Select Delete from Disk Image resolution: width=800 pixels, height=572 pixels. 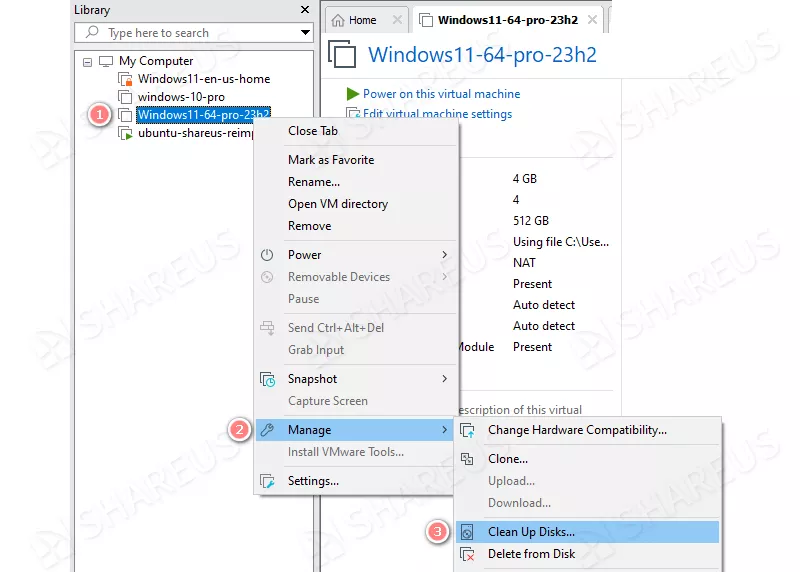coord(588,554)
